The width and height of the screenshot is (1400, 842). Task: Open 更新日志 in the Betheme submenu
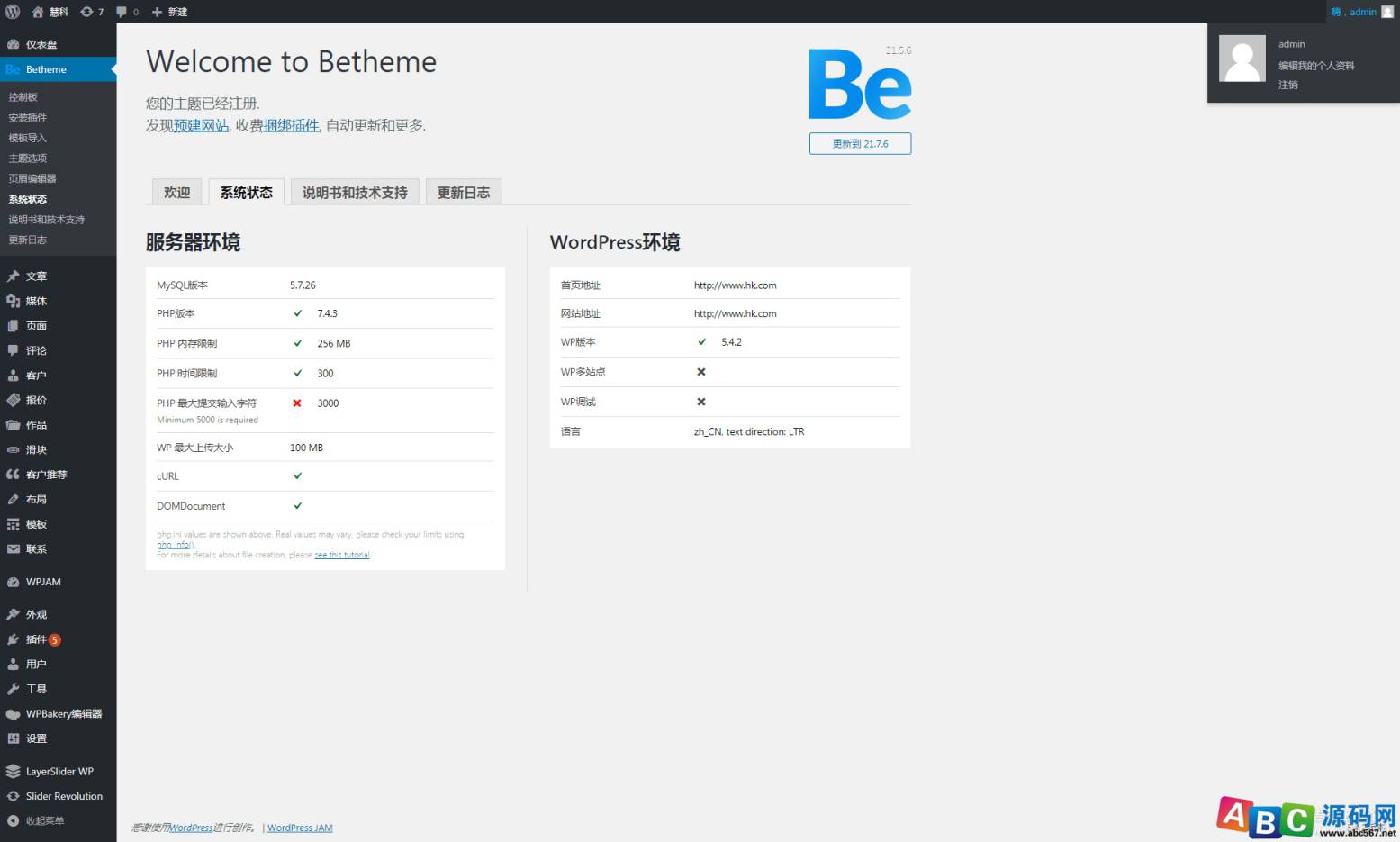28,240
